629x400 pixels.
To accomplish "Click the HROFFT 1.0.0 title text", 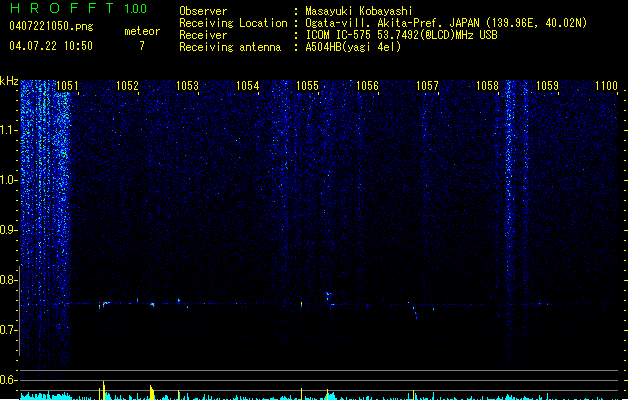I will (x=78, y=8).
